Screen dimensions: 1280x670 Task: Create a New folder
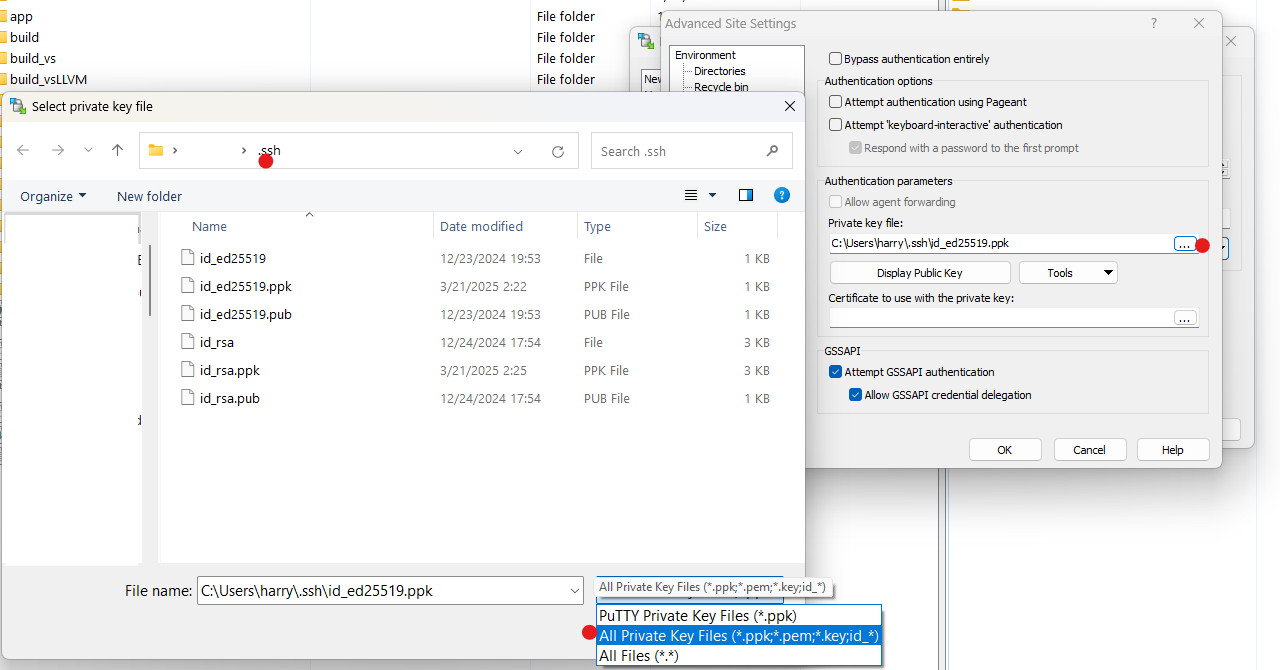[149, 196]
